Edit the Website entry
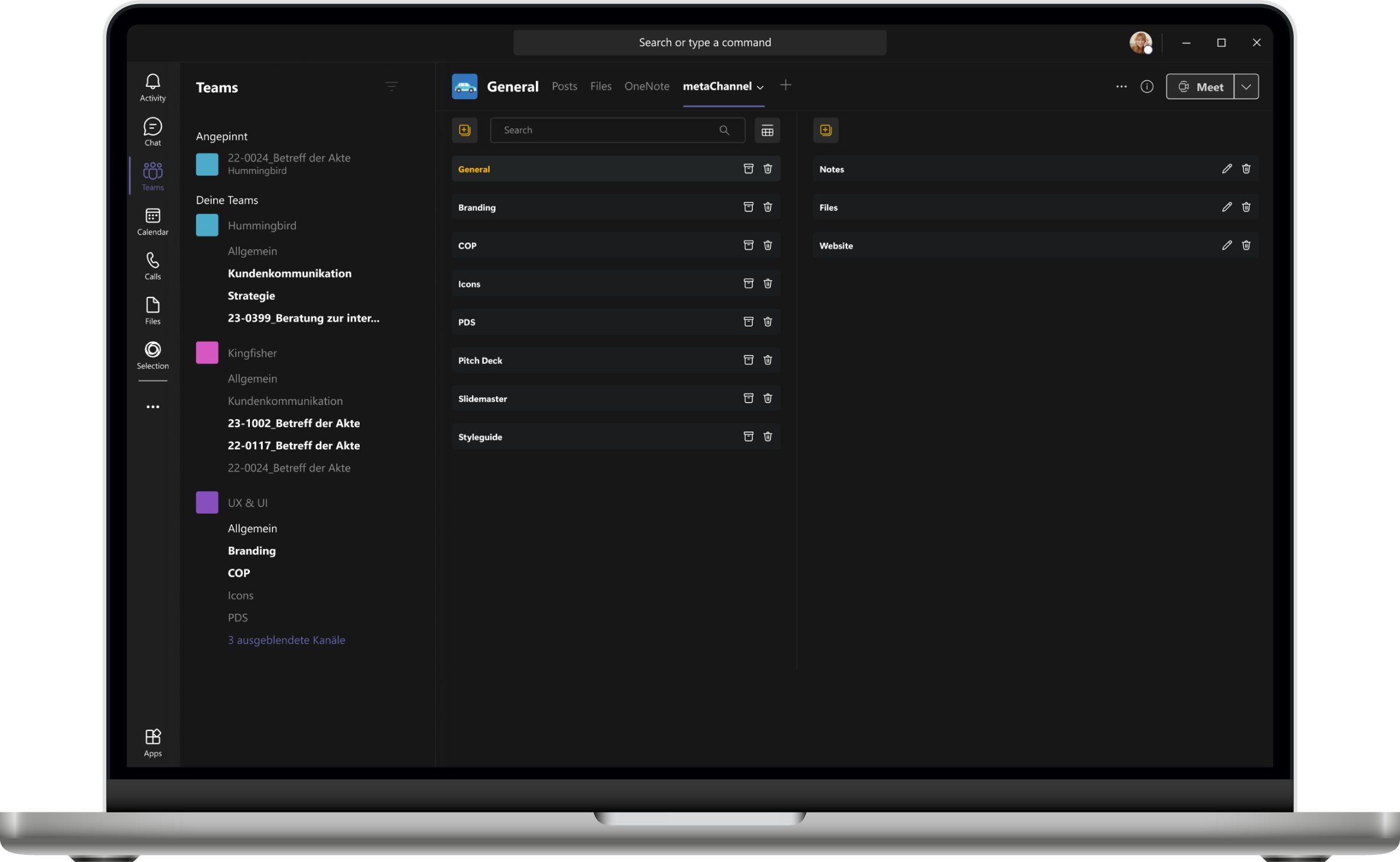1400x862 pixels. 1226,246
